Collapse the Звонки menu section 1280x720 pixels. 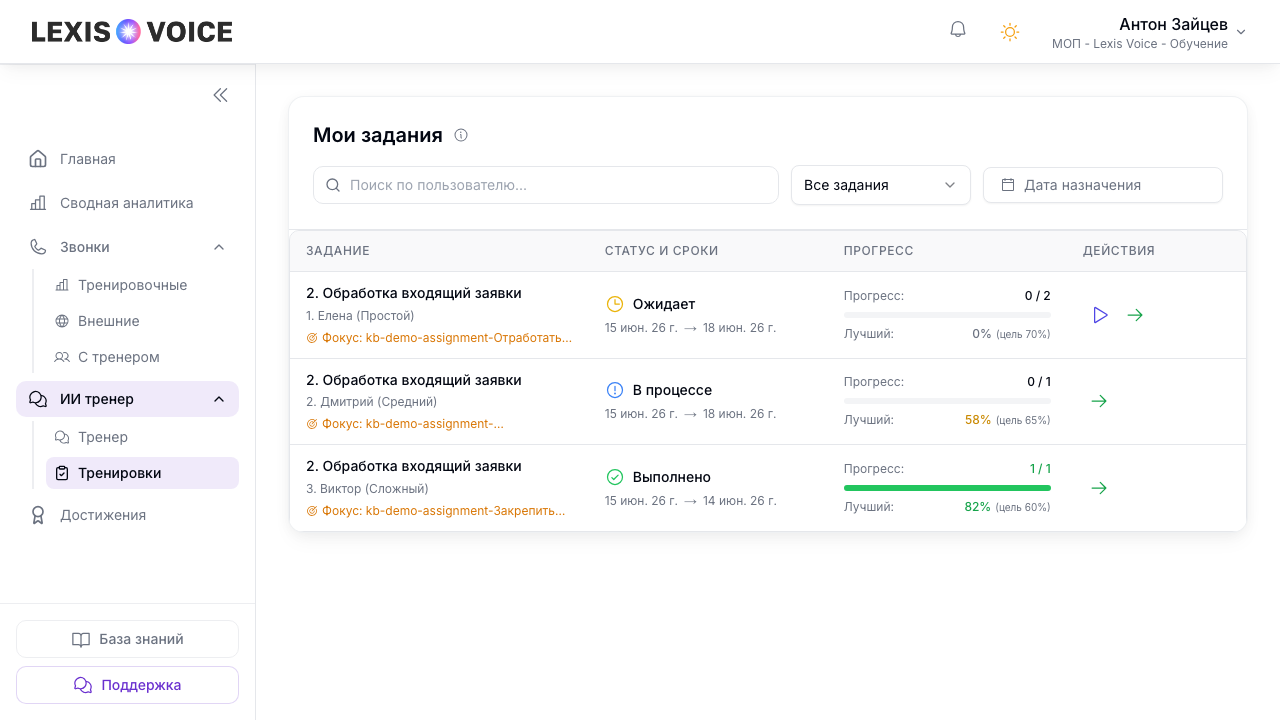(x=219, y=247)
